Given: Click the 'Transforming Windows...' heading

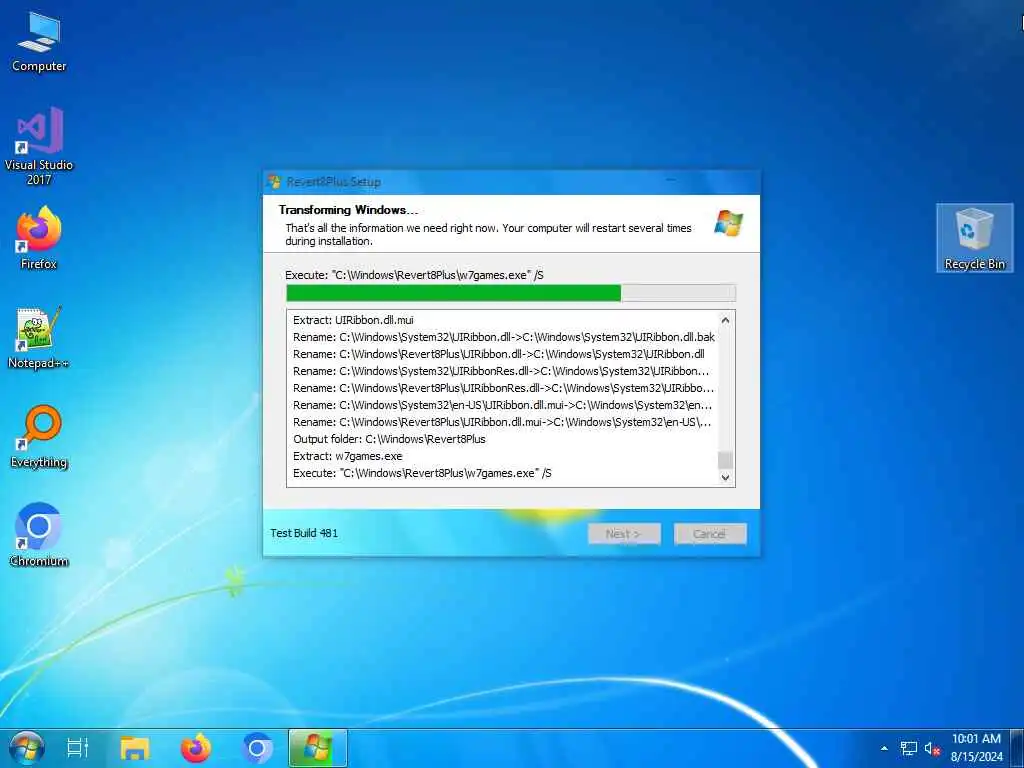Looking at the screenshot, I should (348, 210).
